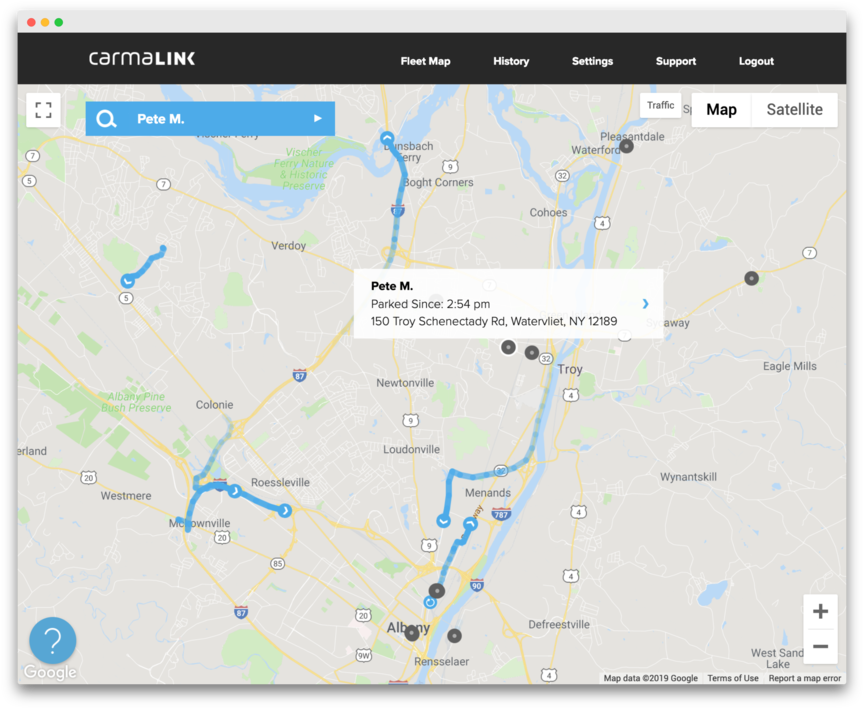Click Report a map error
Viewport: 863px width, 708px height.
click(x=805, y=677)
